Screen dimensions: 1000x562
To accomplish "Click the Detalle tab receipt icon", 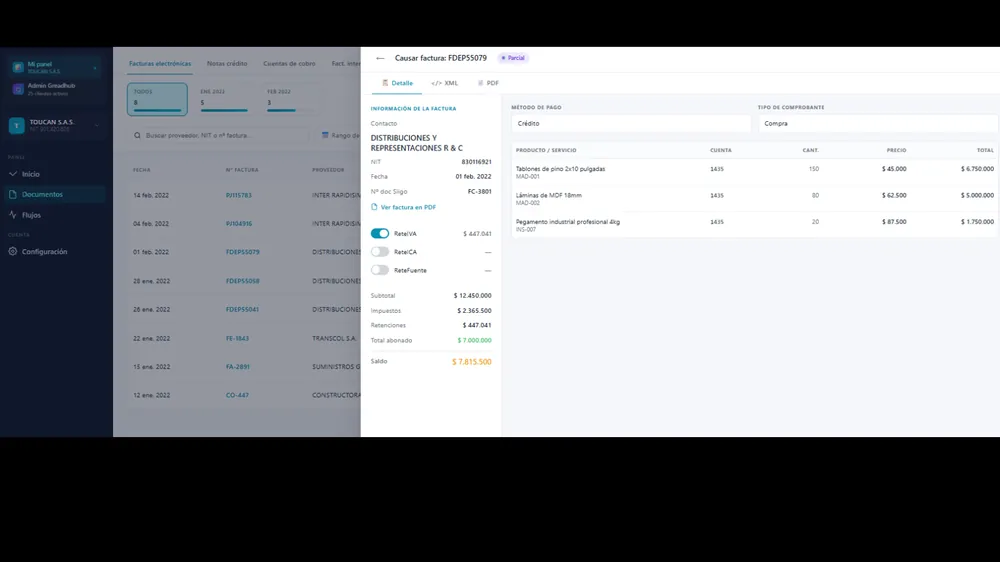I will coord(385,83).
